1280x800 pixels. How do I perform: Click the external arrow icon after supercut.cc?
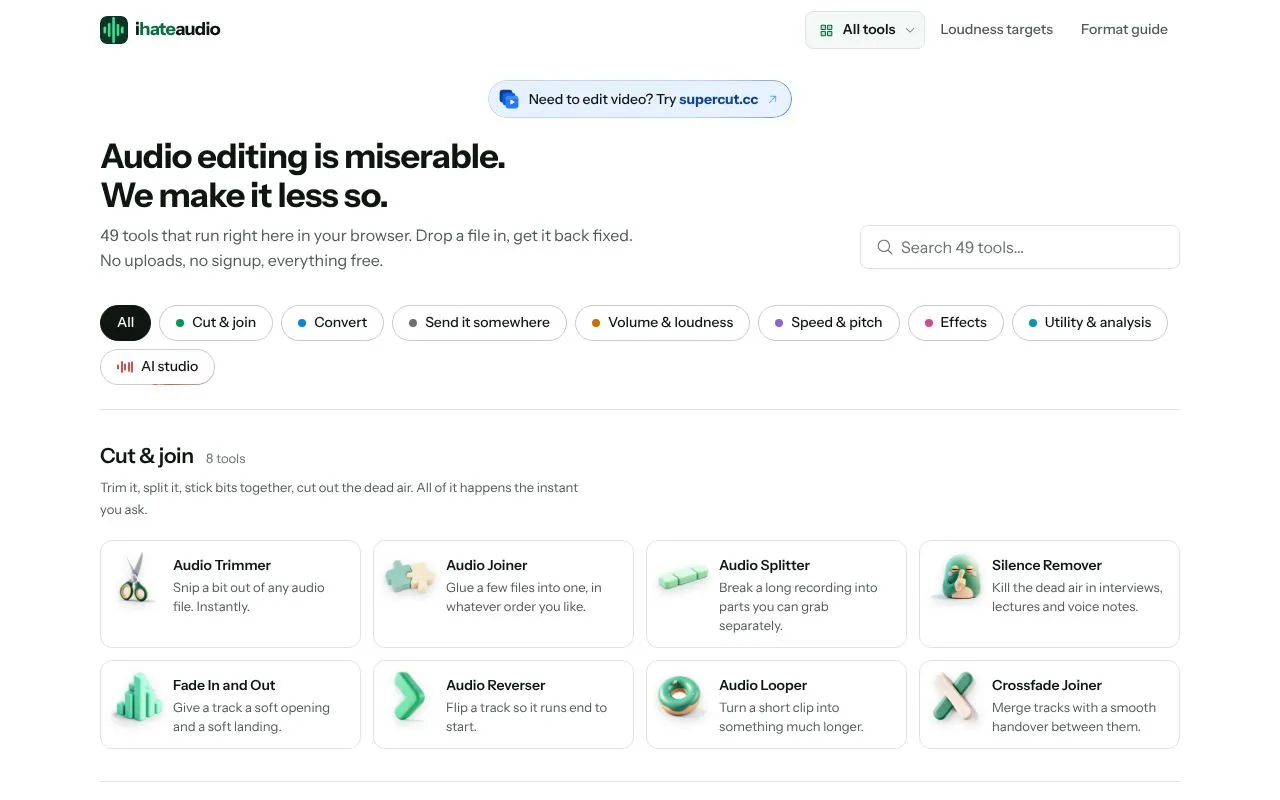[772, 99]
